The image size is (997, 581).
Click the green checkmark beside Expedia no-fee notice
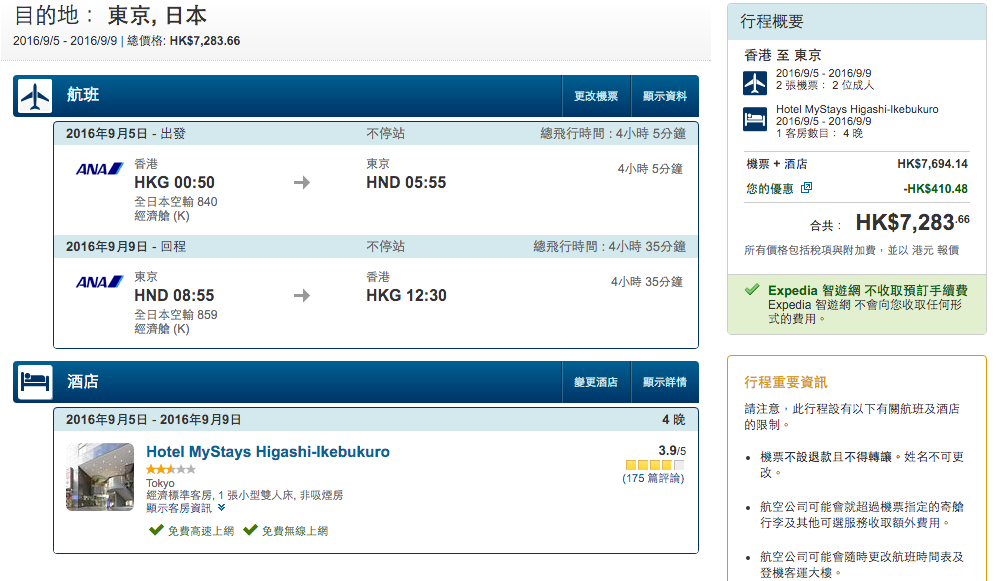752,290
